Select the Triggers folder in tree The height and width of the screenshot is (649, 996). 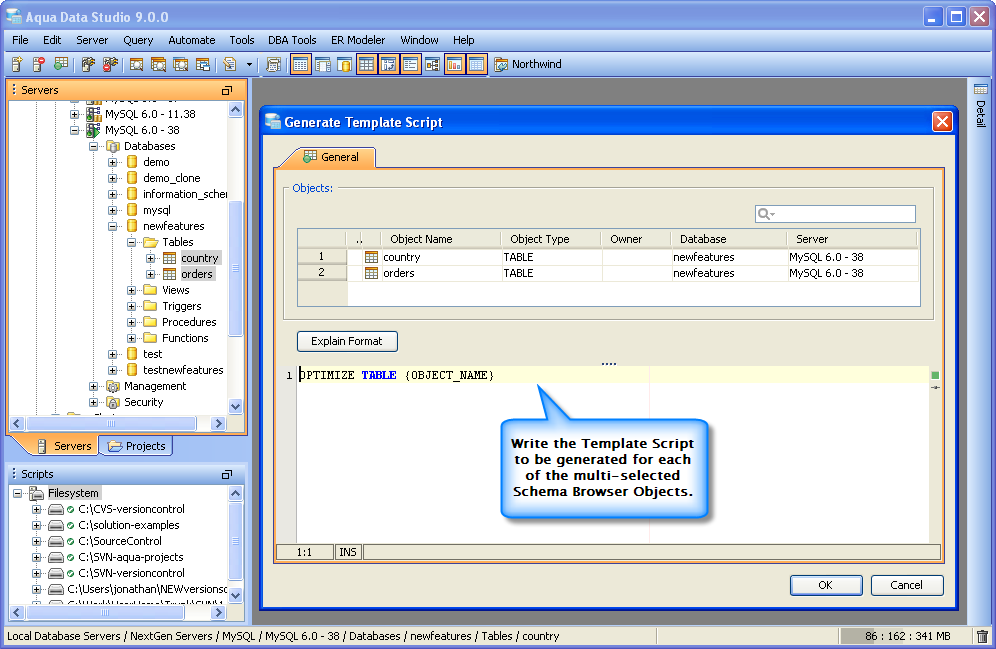click(x=182, y=306)
